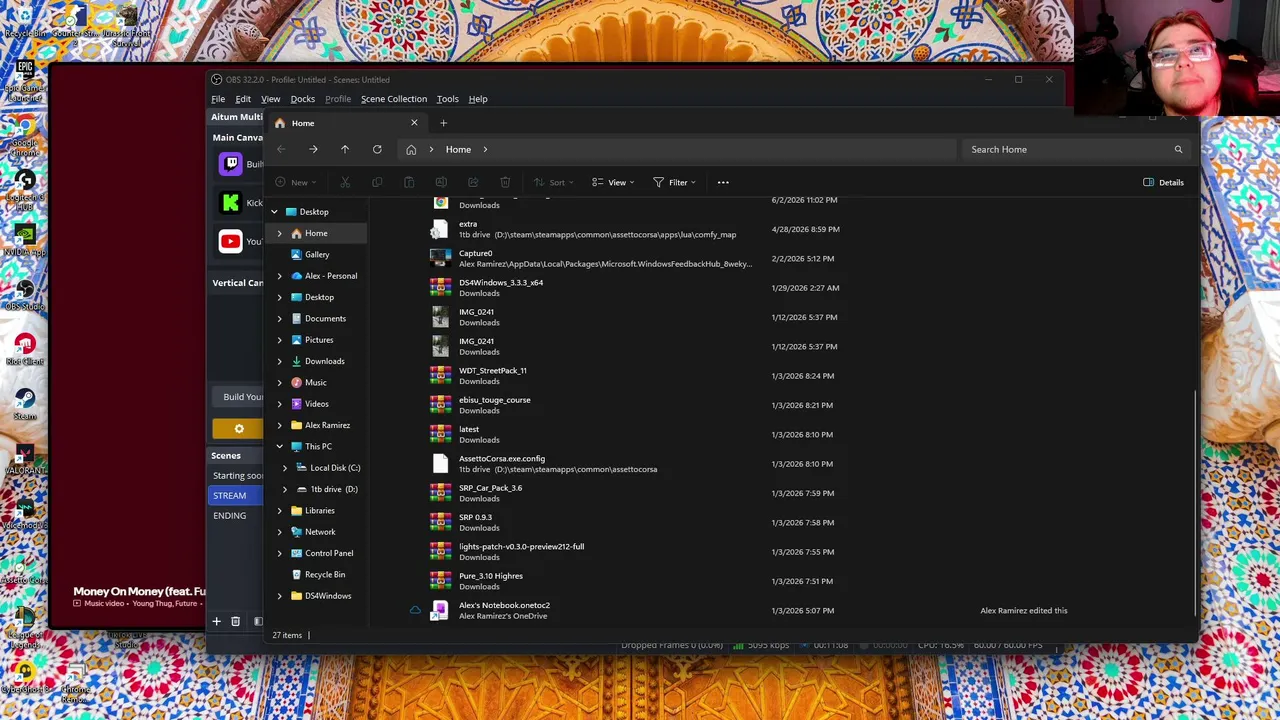Select the Alex's Notebook.onetoc2 file icon
Viewport: 1280px width, 720px height.
440,610
